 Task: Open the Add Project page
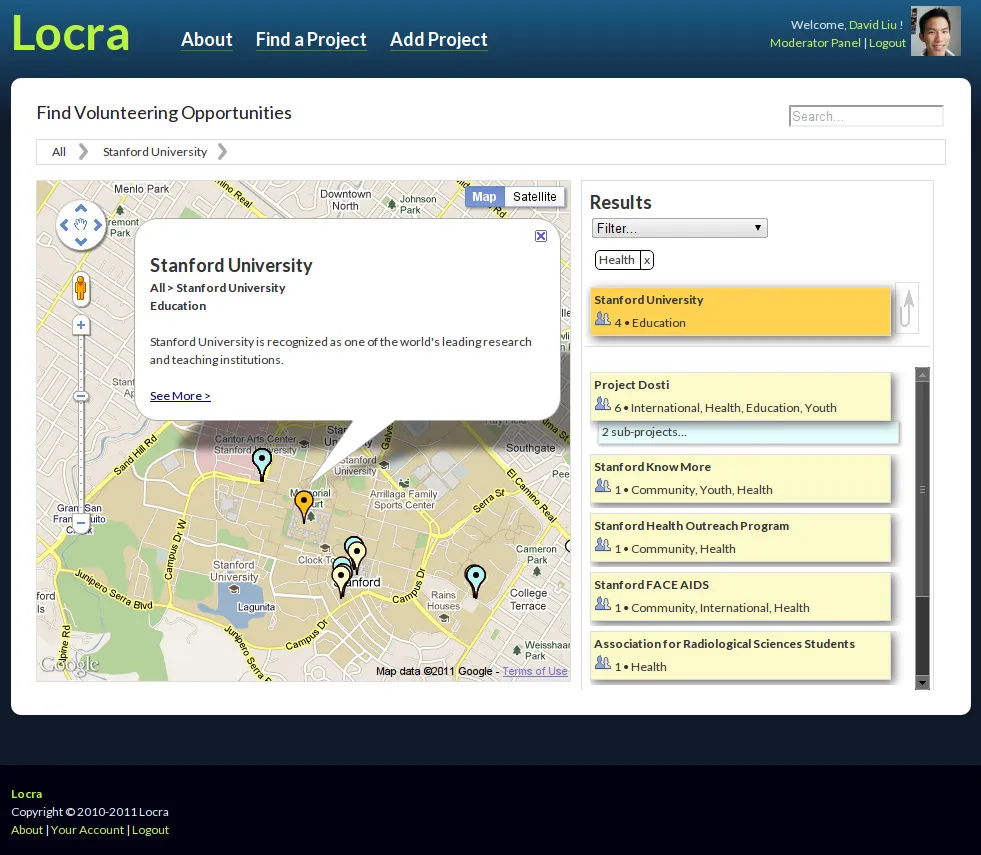438,40
